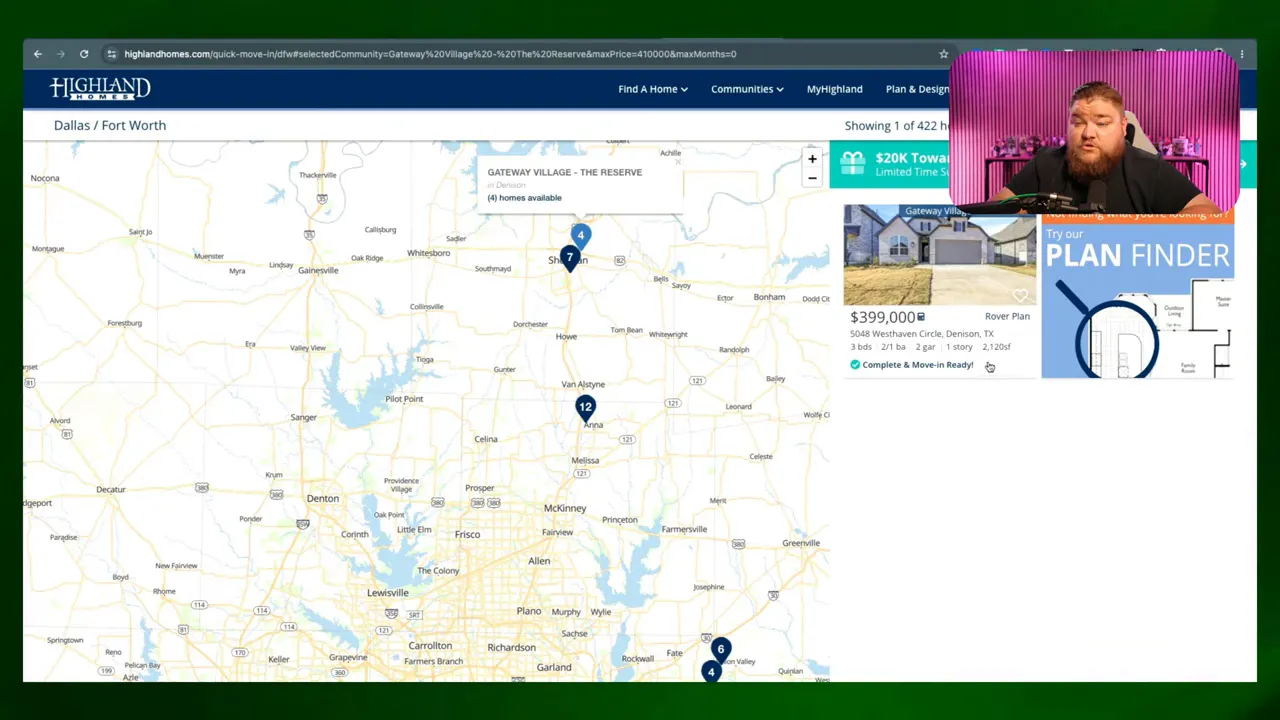
Task: Click the Prosper label on the map
Action: (480, 488)
